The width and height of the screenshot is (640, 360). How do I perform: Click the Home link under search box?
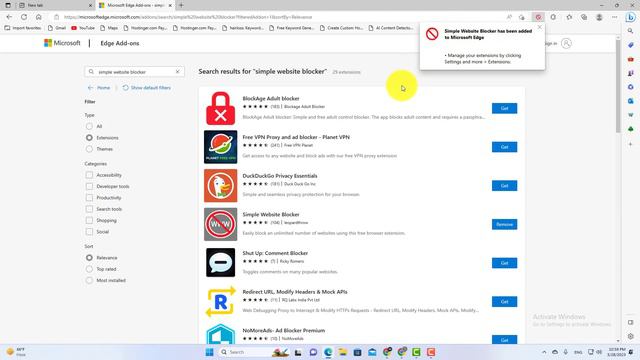click(x=99, y=88)
